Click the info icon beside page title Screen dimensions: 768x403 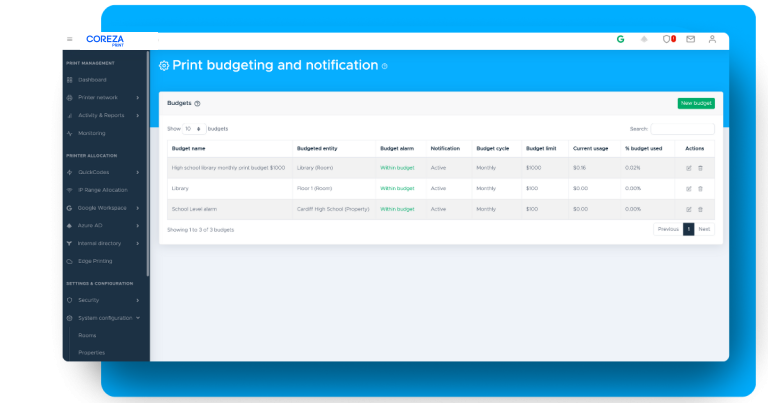[x=385, y=66]
